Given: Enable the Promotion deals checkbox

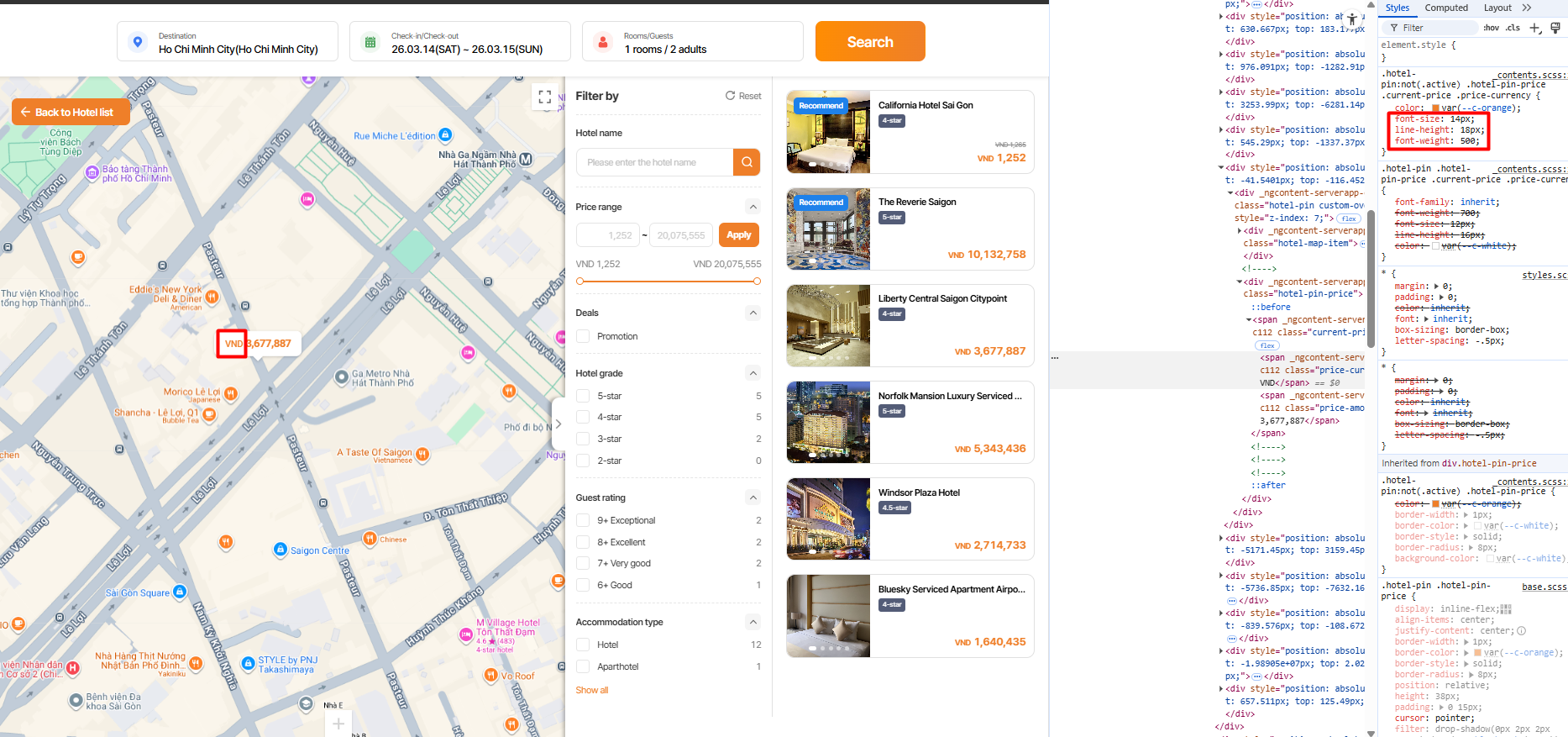Looking at the screenshot, I should coord(583,336).
